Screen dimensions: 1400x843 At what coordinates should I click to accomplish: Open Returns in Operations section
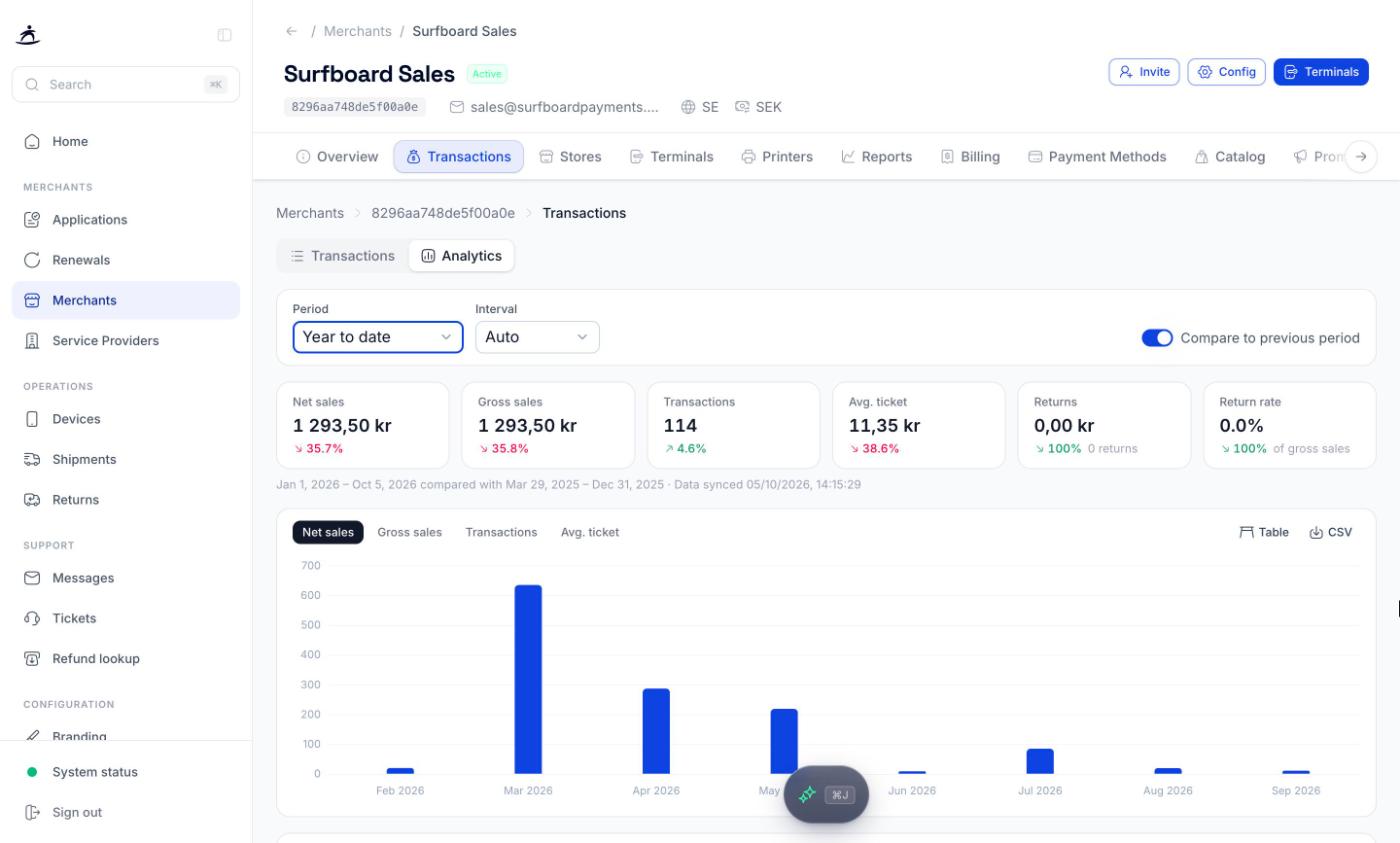tap(126, 500)
